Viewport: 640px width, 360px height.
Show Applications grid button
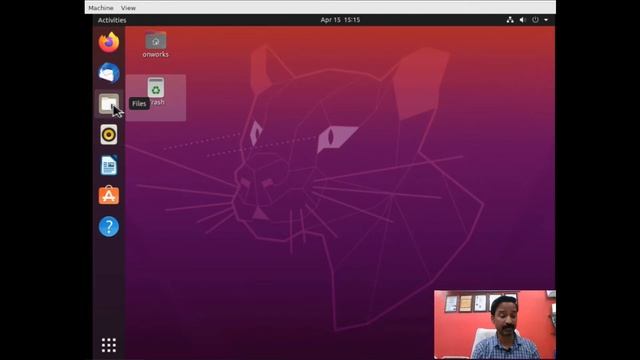[109, 345]
